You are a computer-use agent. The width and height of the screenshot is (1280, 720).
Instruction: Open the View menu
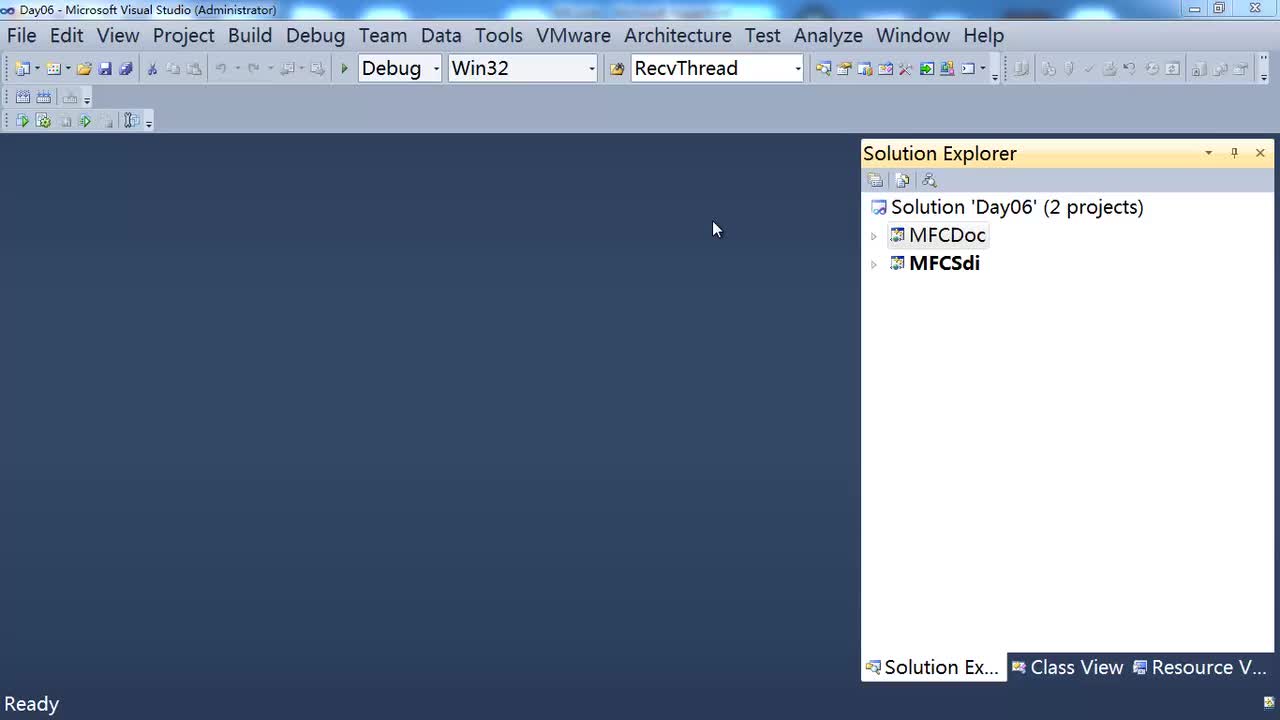pos(118,35)
